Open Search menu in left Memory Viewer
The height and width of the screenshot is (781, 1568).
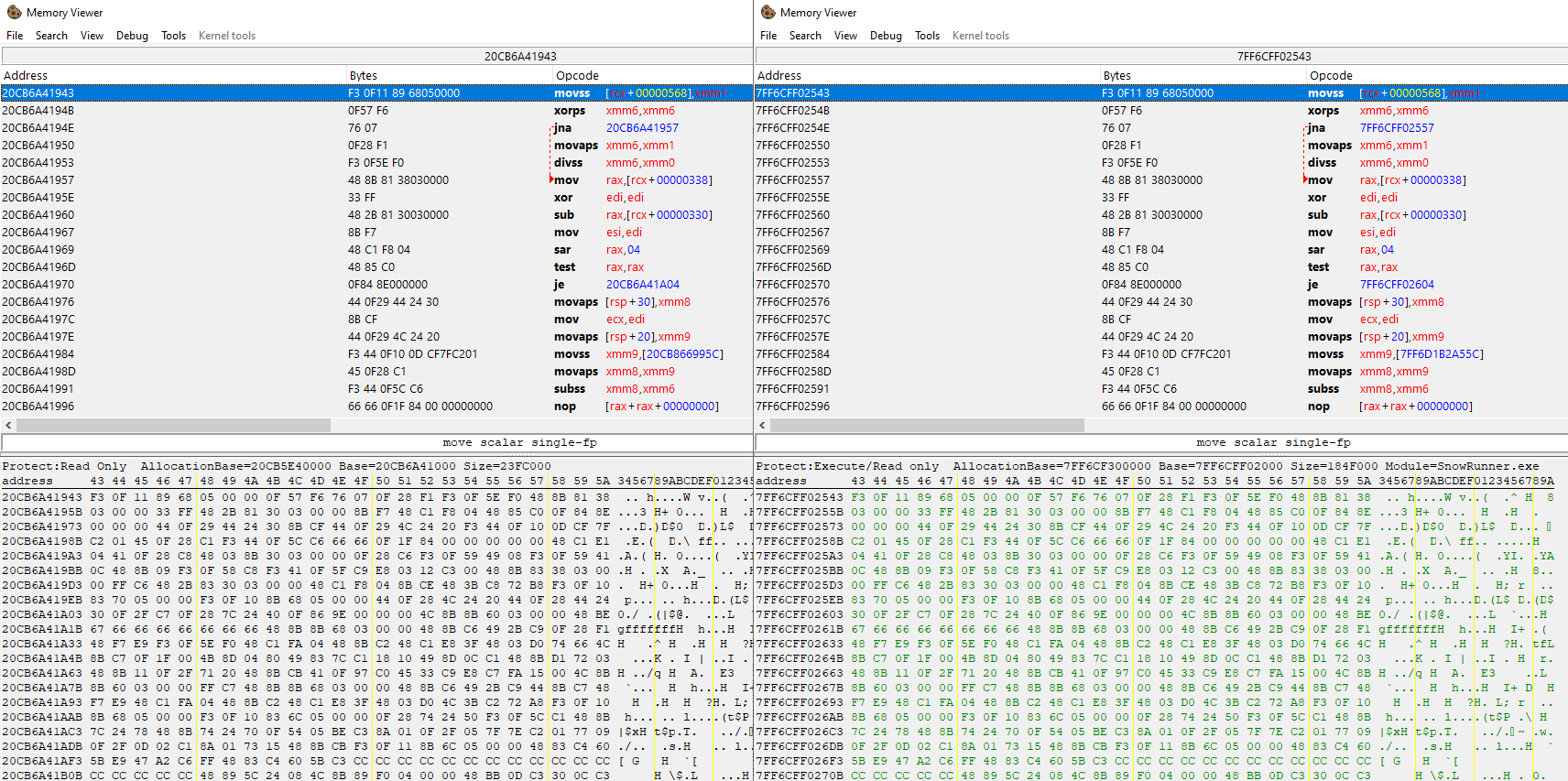[x=51, y=36]
